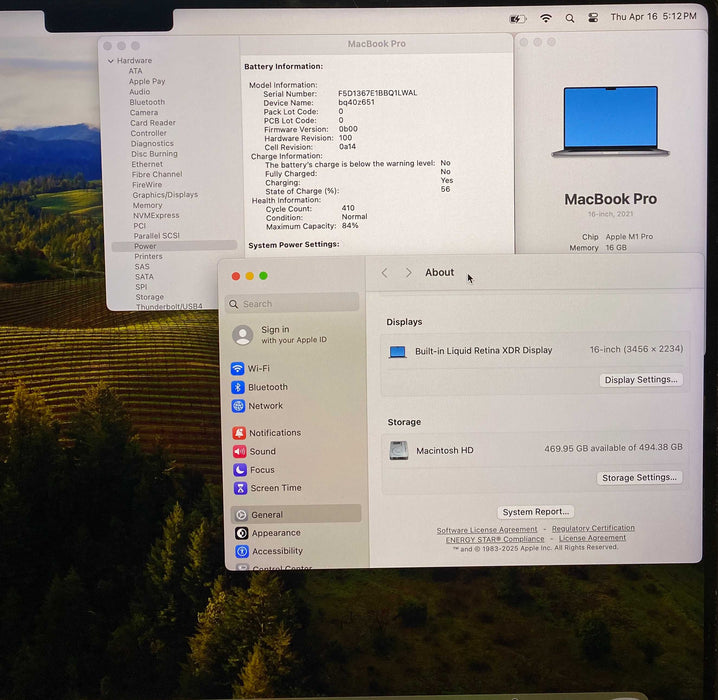Select Audio in System Information sidebar
Viewport: 718px width, 700px height.
click(140, 92)
